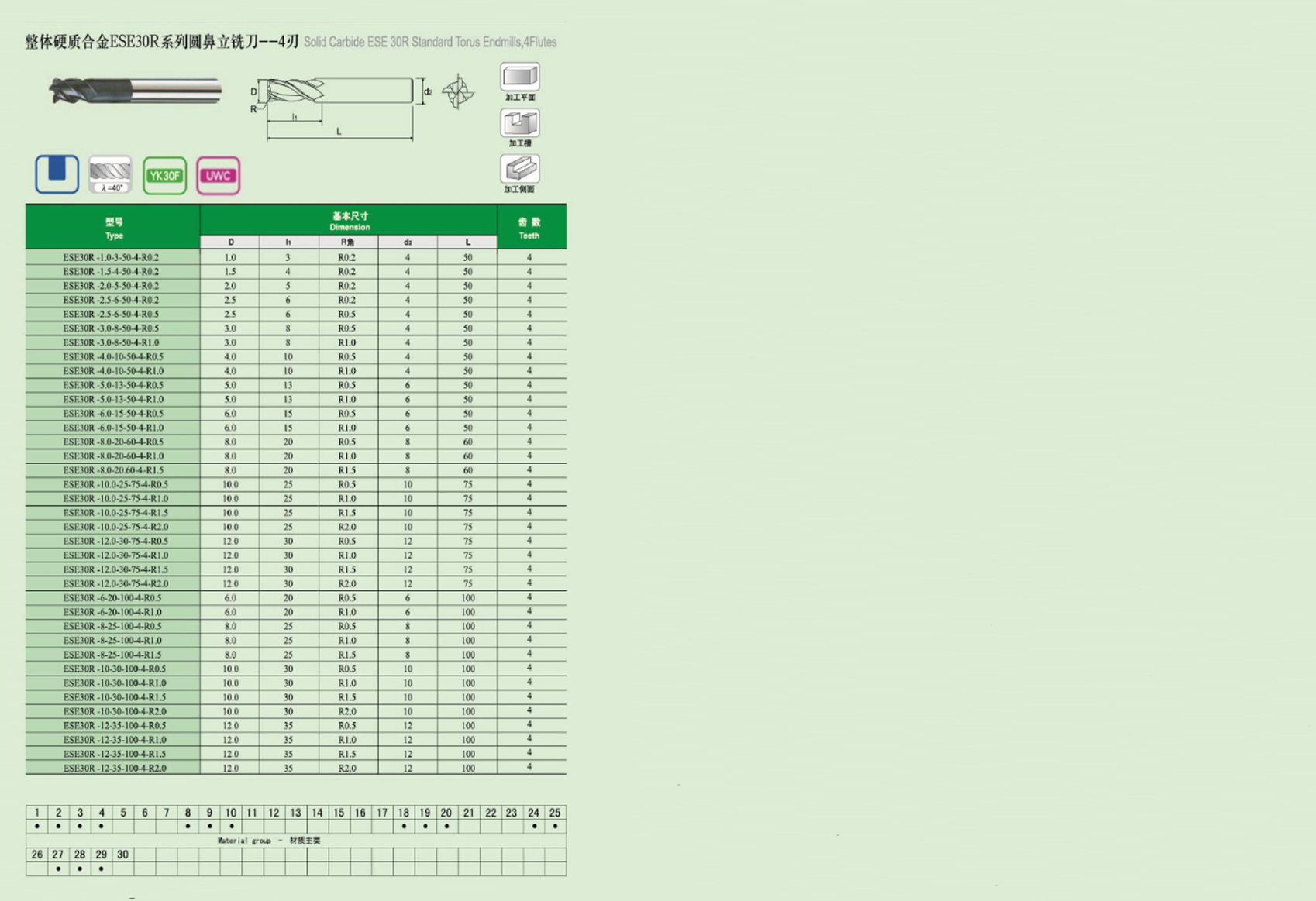This screenshot has height=901, width=1316.
Task: Click the Dimension header cell
Action: coord(349,221)
